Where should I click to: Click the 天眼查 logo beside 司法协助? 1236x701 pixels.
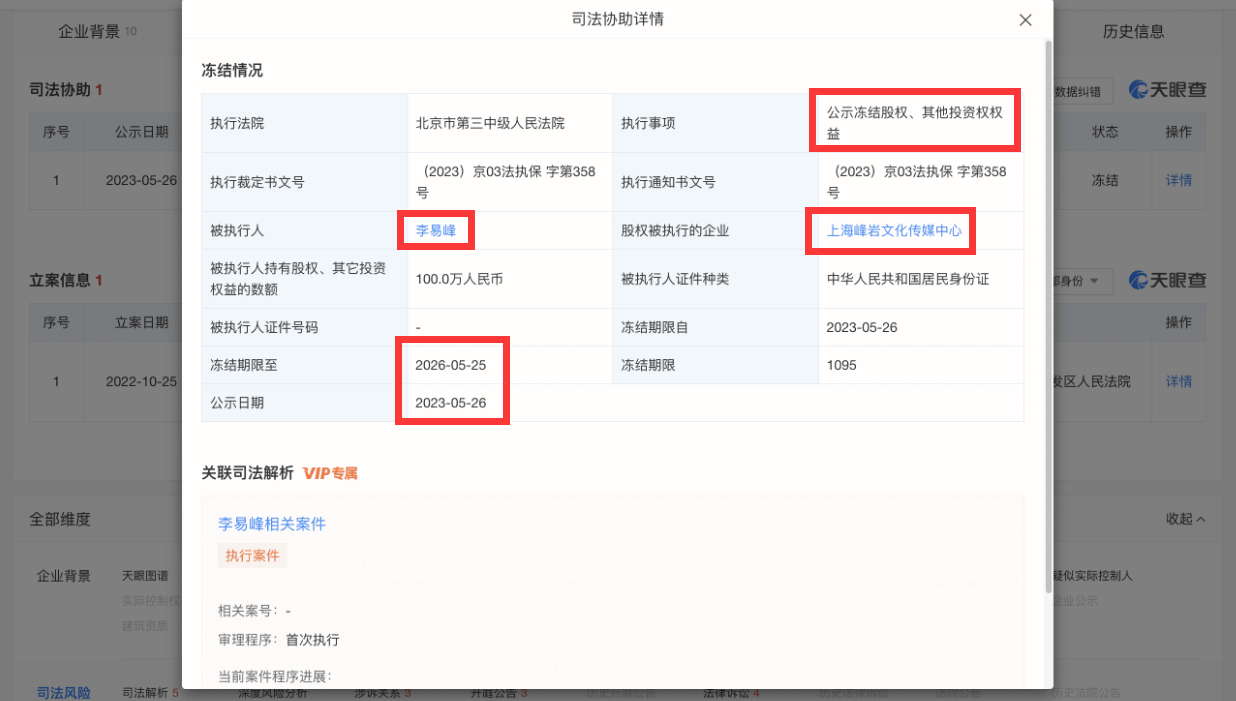tap(1167, 90)
